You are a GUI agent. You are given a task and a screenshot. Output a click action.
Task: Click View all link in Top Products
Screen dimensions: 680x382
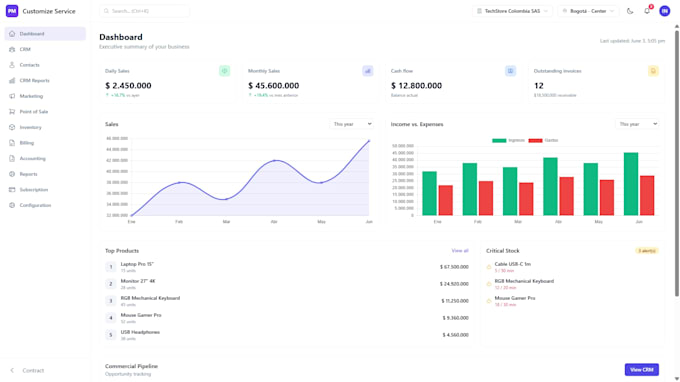460,251
